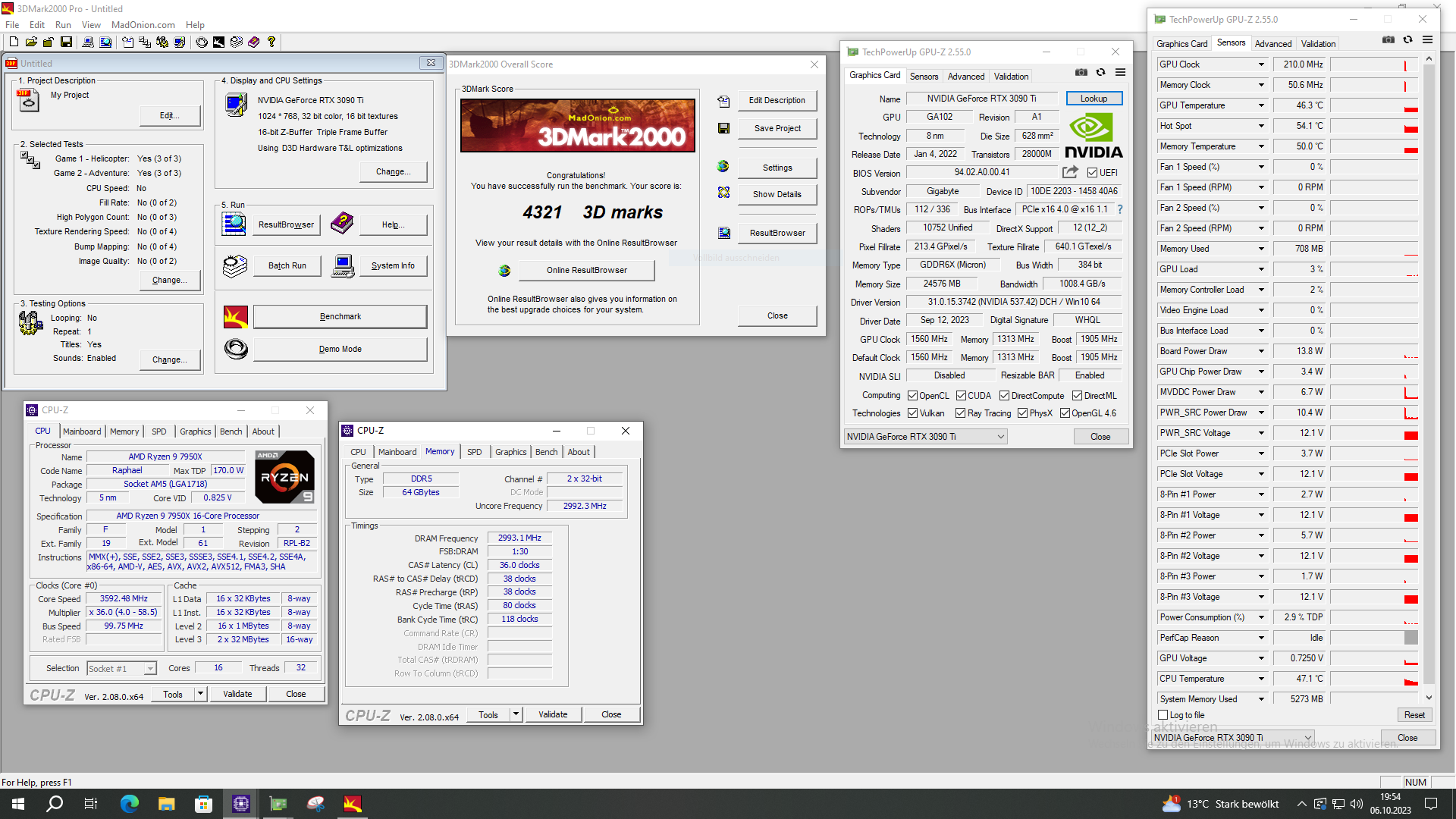Click Show Details in the score dialog
Screen dimensions: 1456x819
tap(777, 194)
